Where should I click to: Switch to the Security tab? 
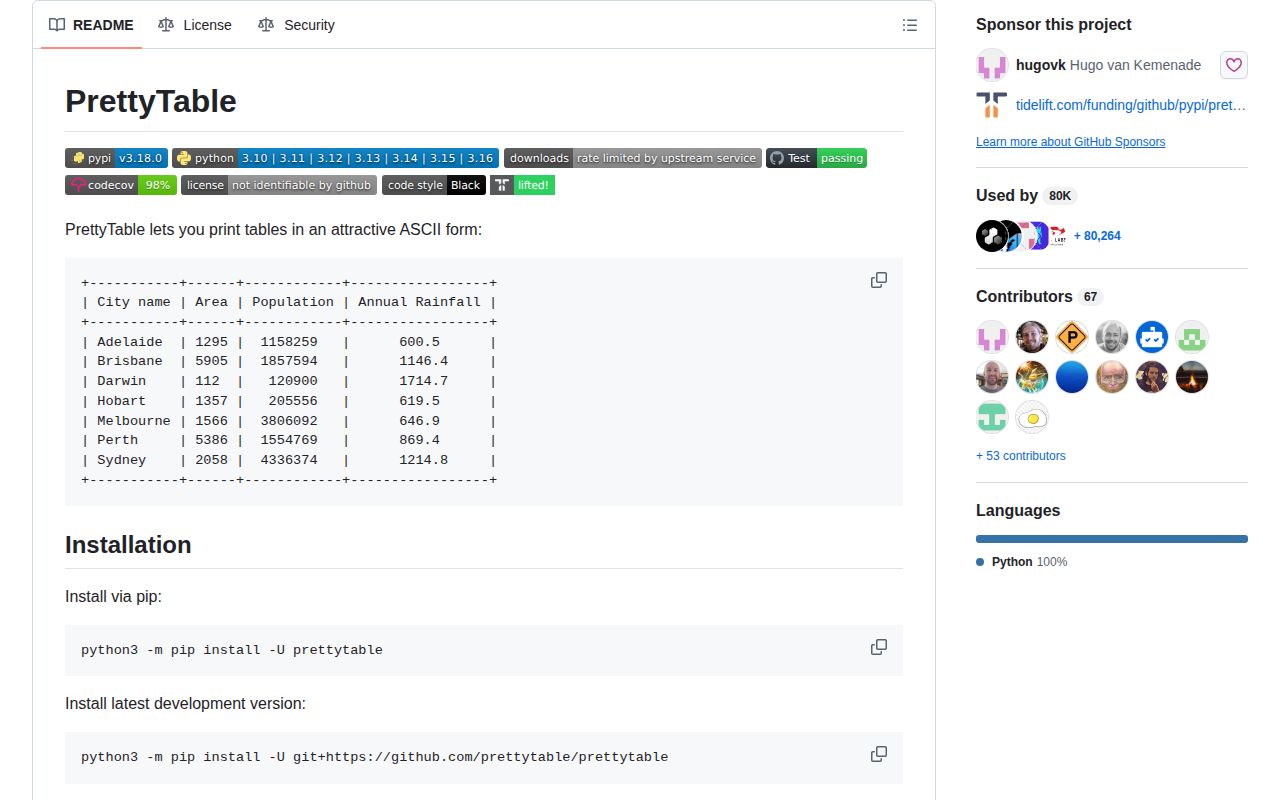296,25
